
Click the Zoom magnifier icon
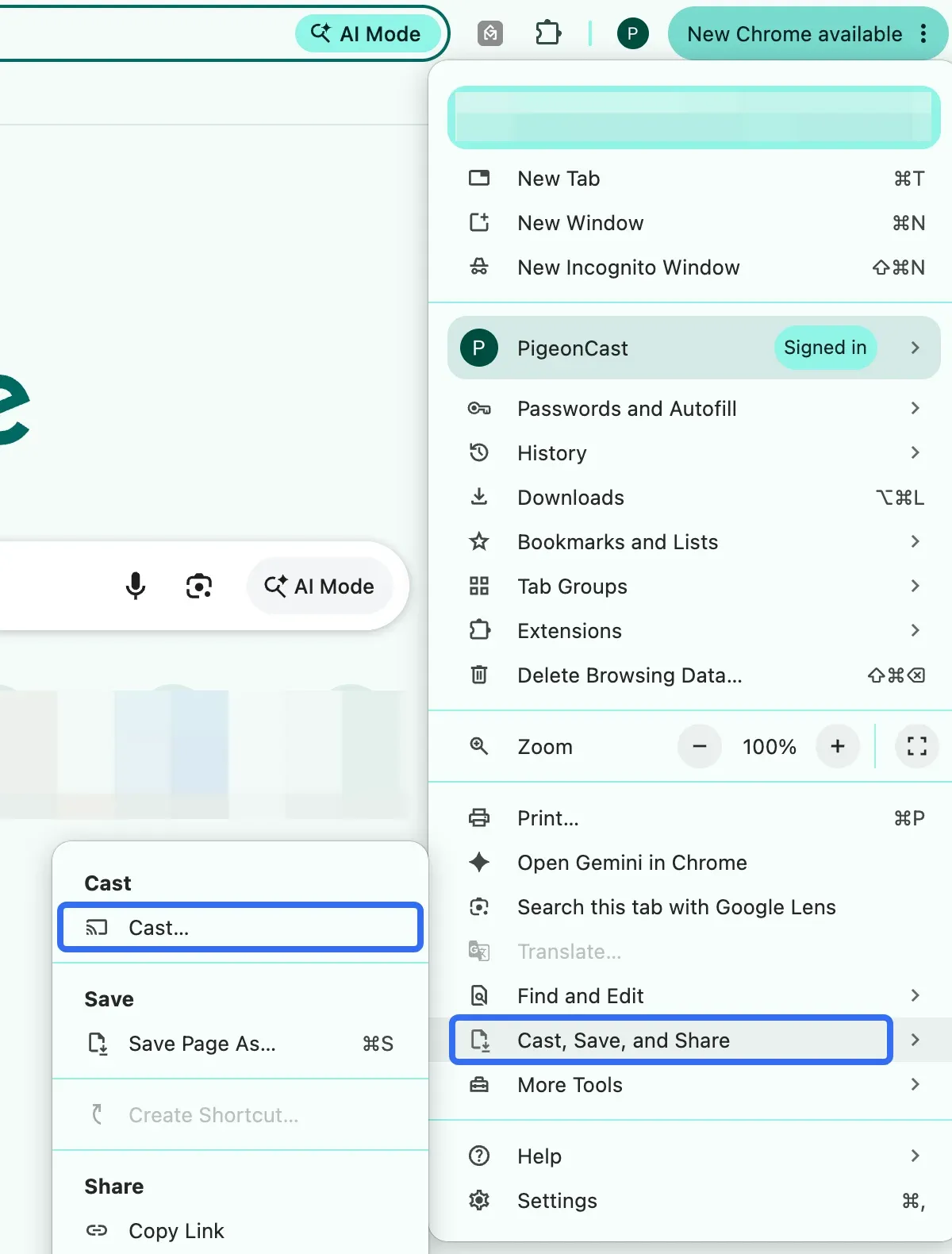(x=479, y=746)
